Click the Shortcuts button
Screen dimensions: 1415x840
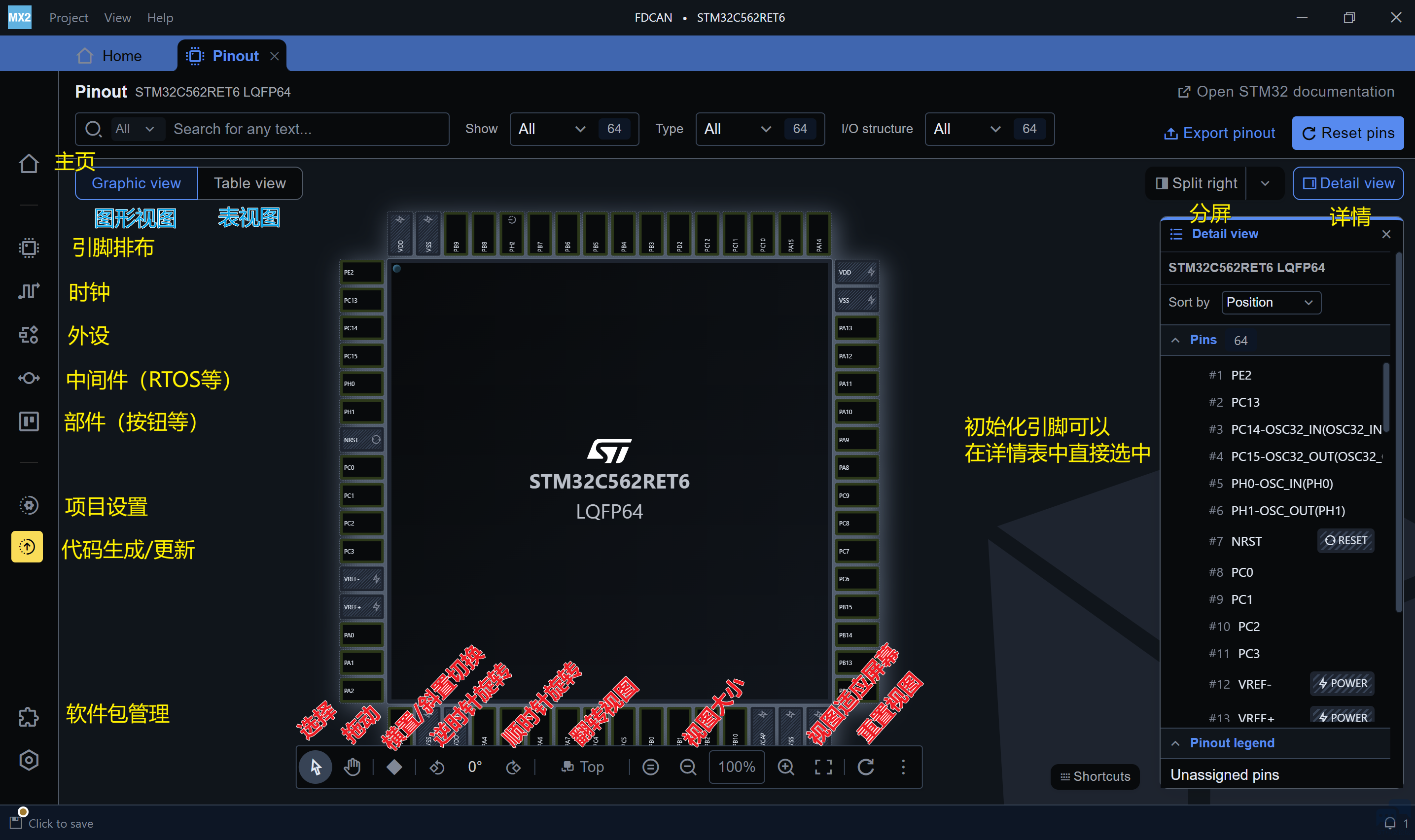[1095, 776]
